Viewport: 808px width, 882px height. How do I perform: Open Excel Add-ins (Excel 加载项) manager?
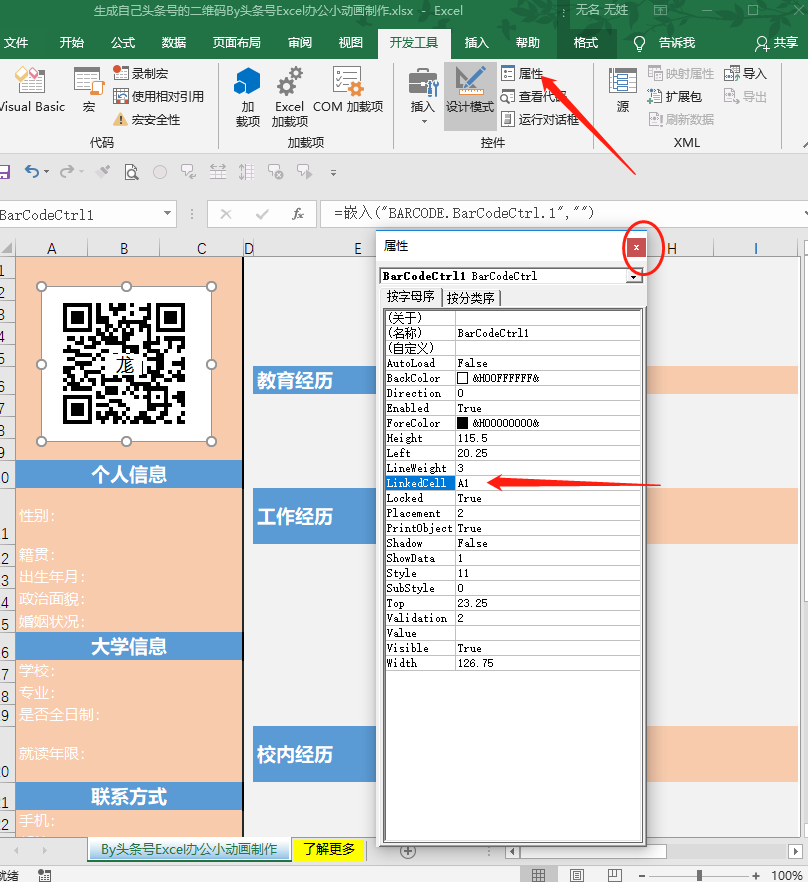(290, 97)
